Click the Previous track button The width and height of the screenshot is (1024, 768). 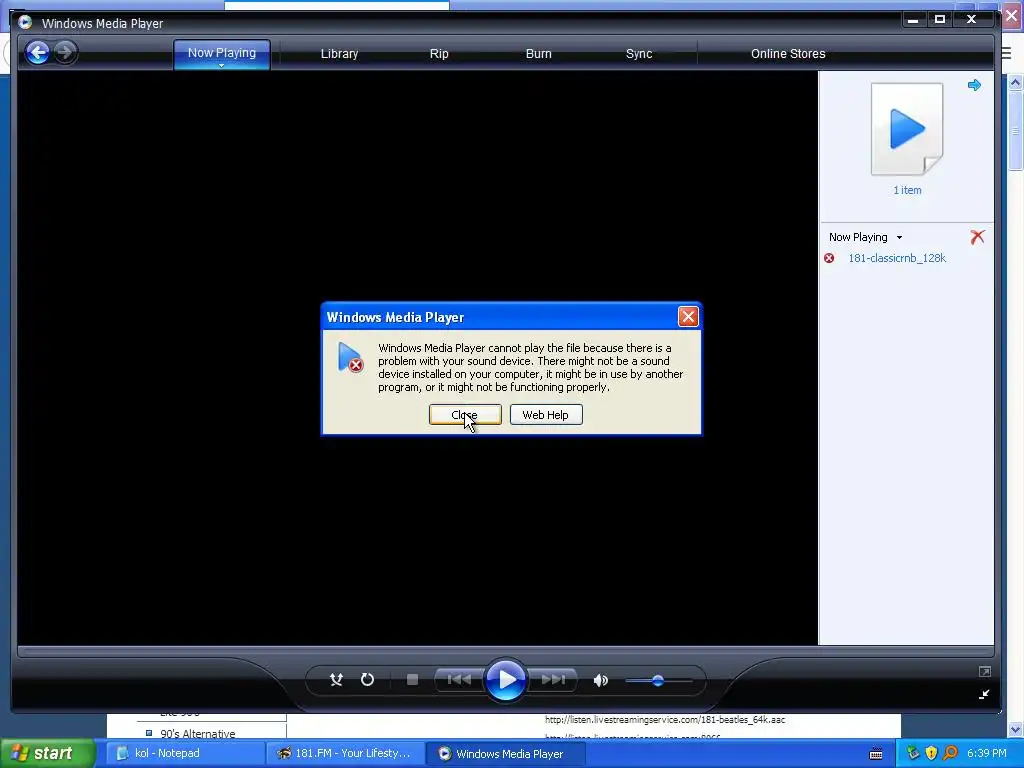point(459,680)
